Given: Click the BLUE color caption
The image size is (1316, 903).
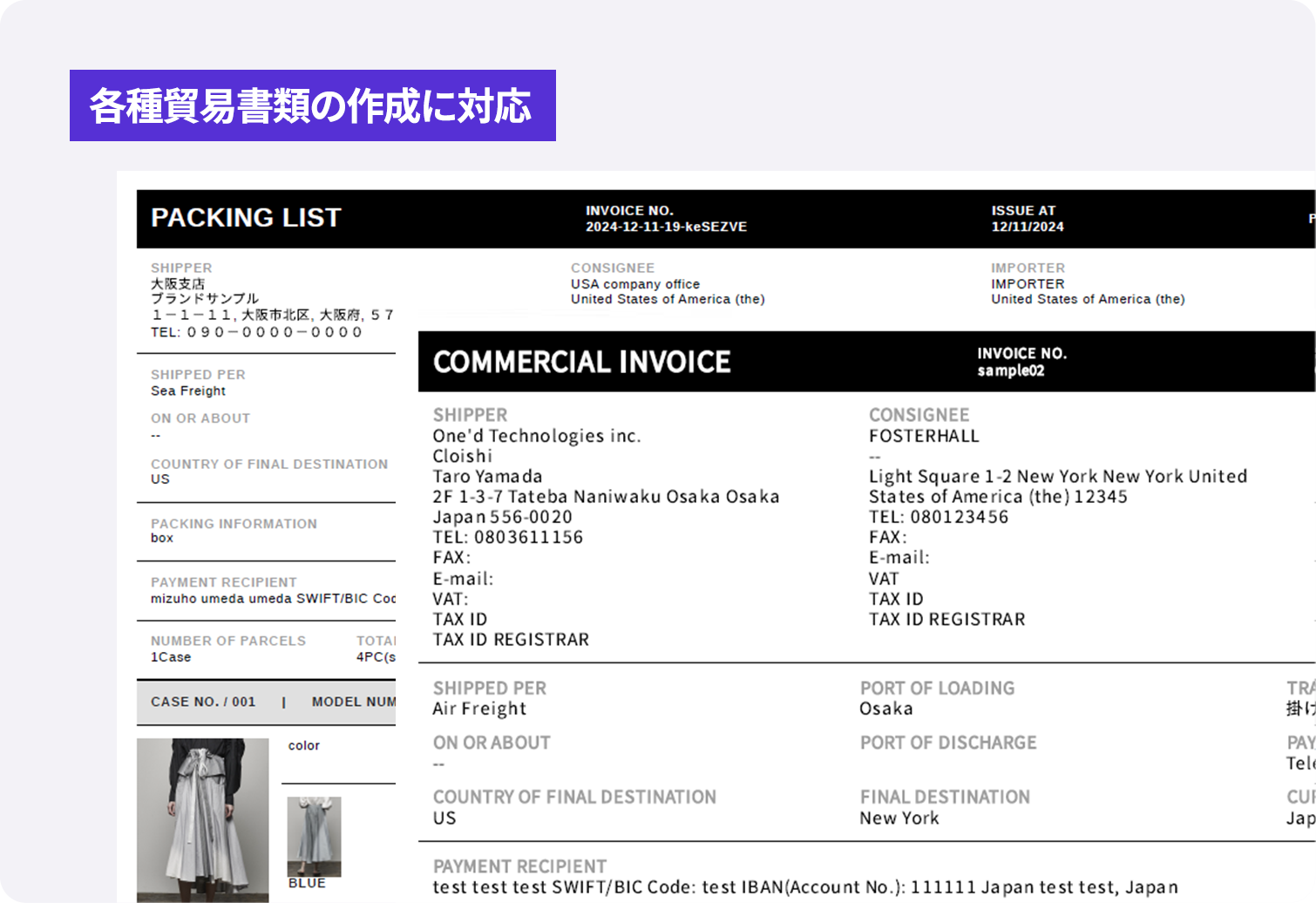Looking at the screenshot, I should point(307,883).
